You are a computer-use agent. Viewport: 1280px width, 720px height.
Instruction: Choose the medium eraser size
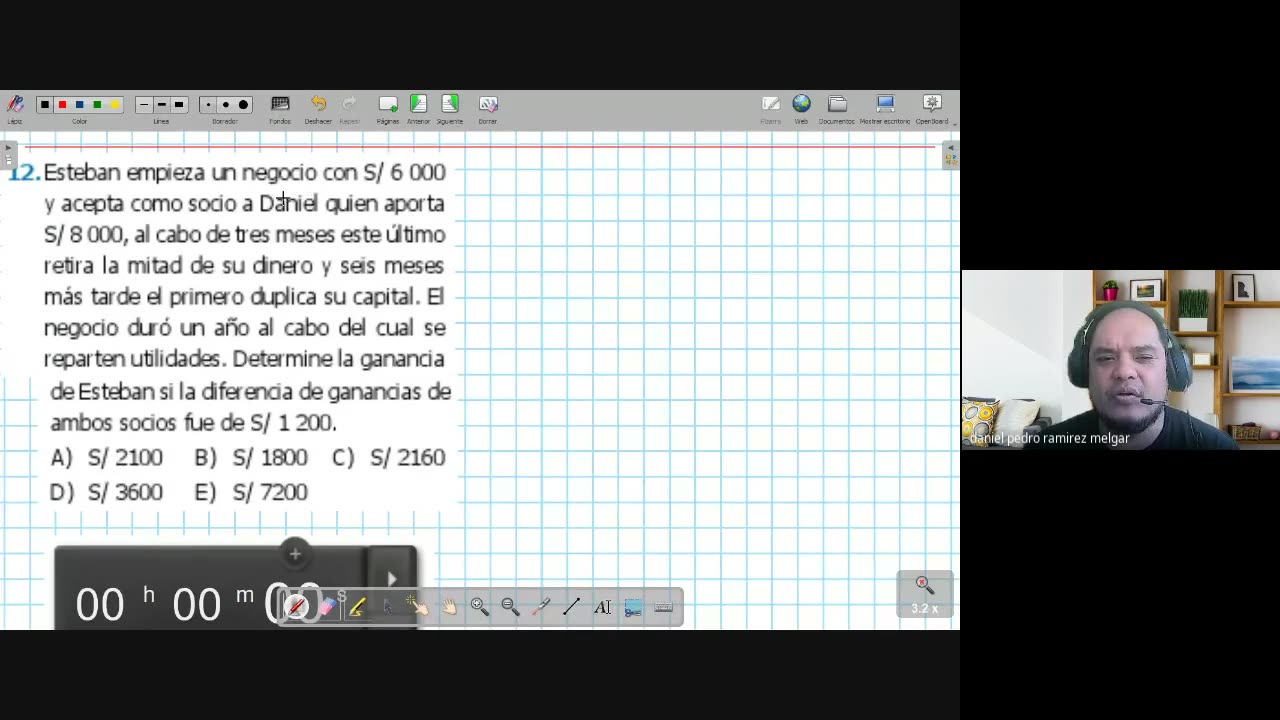[x=225, y=104]
